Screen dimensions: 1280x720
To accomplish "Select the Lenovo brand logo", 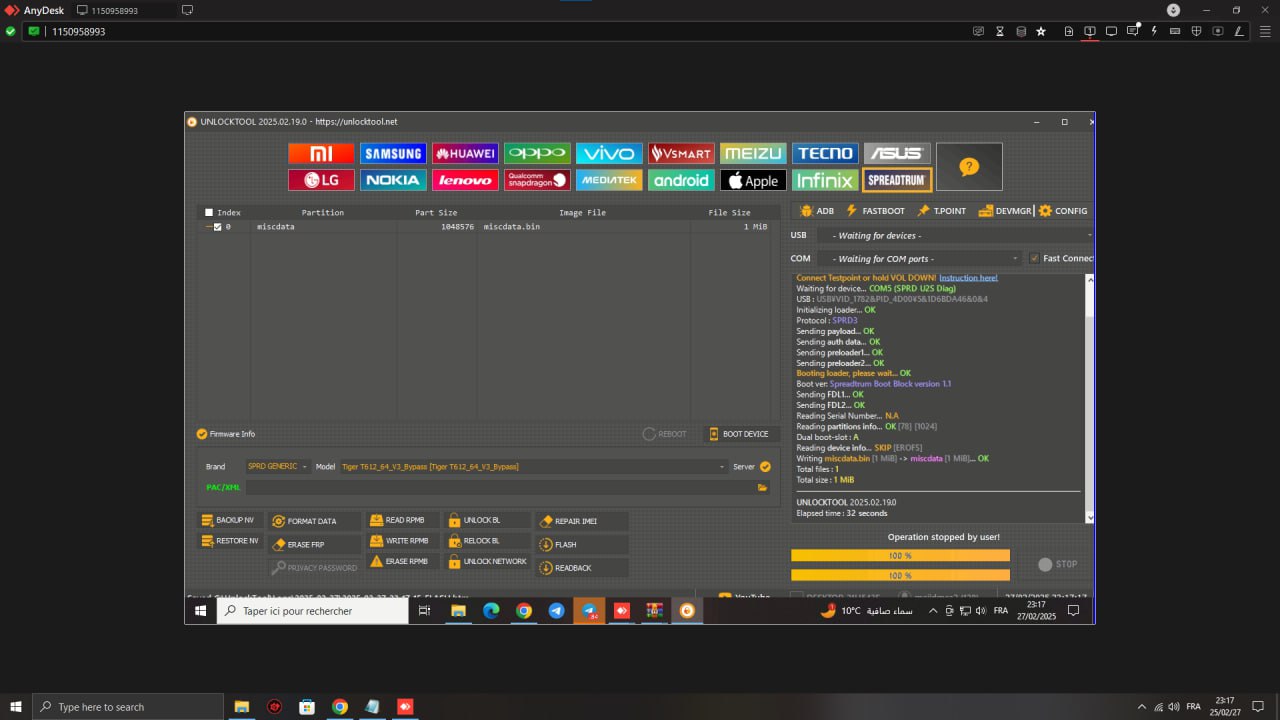I will [x=465, y=180].
